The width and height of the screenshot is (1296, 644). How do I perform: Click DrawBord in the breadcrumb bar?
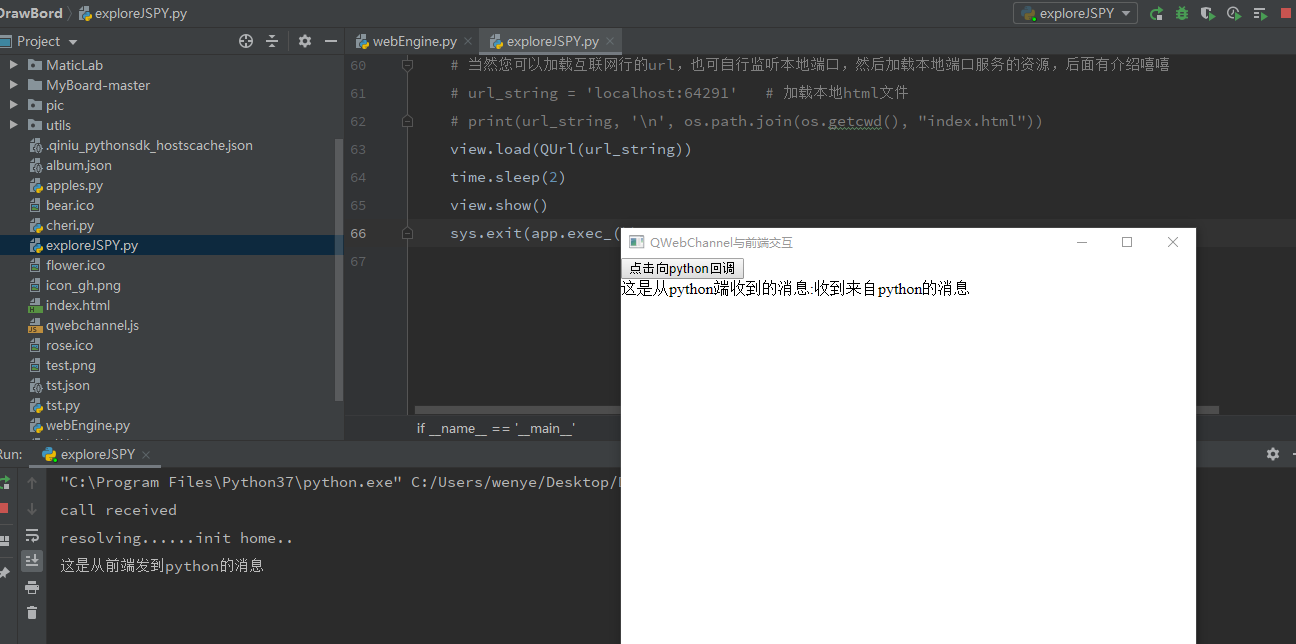(x=30, y=13)
